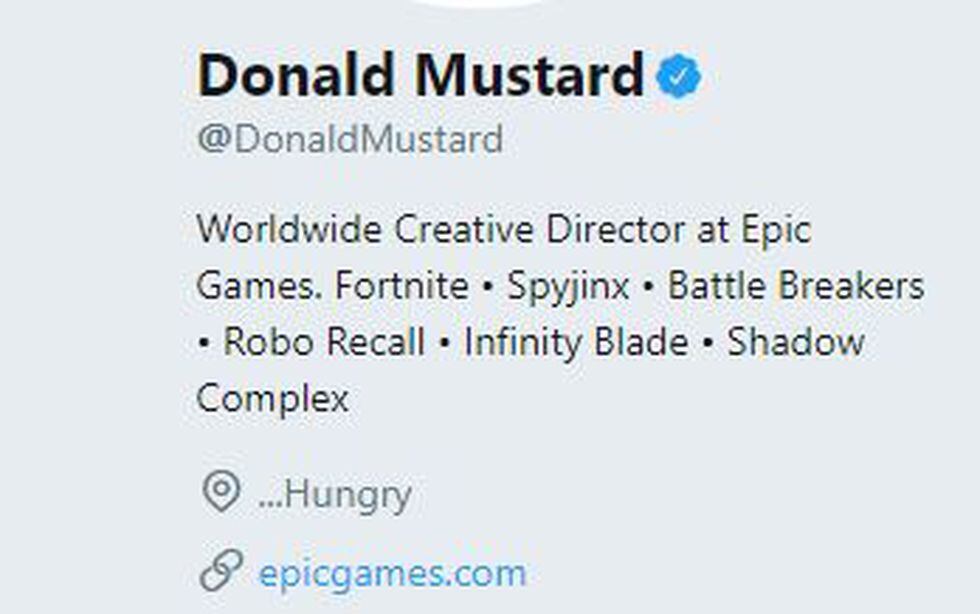The width and height of the screenshot is (980, 614).
Task: Click the word Fortnite in bio
Action: tap(402, 287)
